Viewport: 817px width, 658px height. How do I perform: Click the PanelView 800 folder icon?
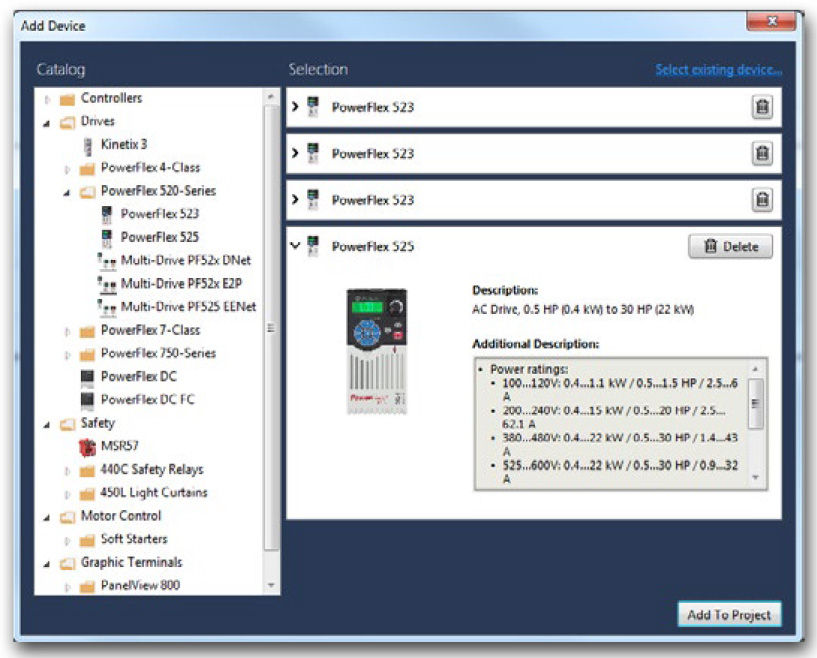pyautogui.click(x=87, y=587)
